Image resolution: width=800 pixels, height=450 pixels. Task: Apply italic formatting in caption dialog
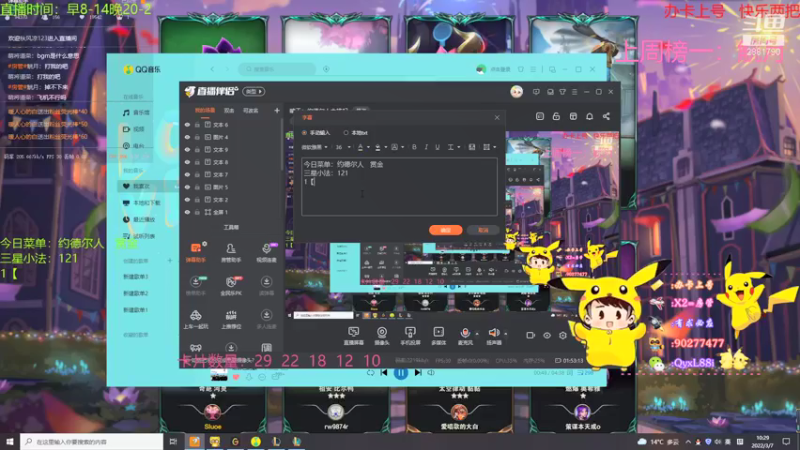(x=426, y=147)
